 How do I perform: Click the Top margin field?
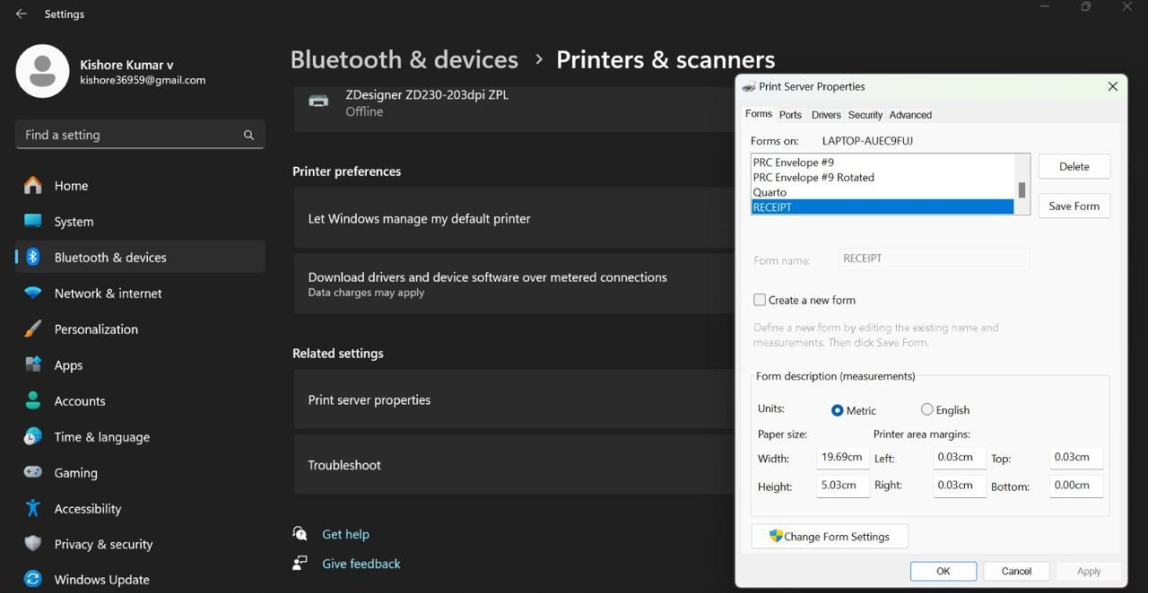[x=1076, y=457]
